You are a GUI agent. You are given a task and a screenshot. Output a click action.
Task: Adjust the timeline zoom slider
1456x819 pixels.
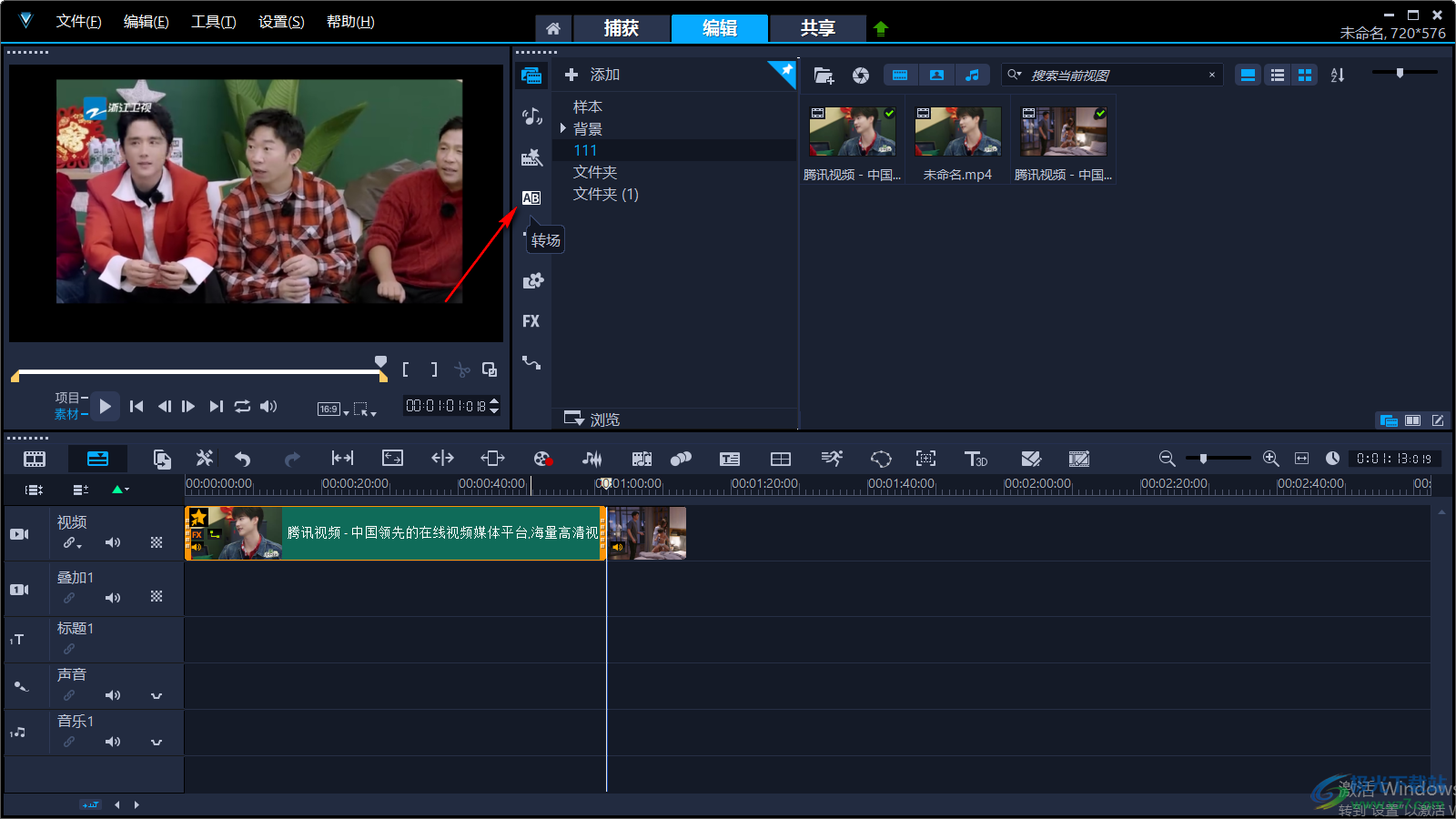tap(1203, 459)
